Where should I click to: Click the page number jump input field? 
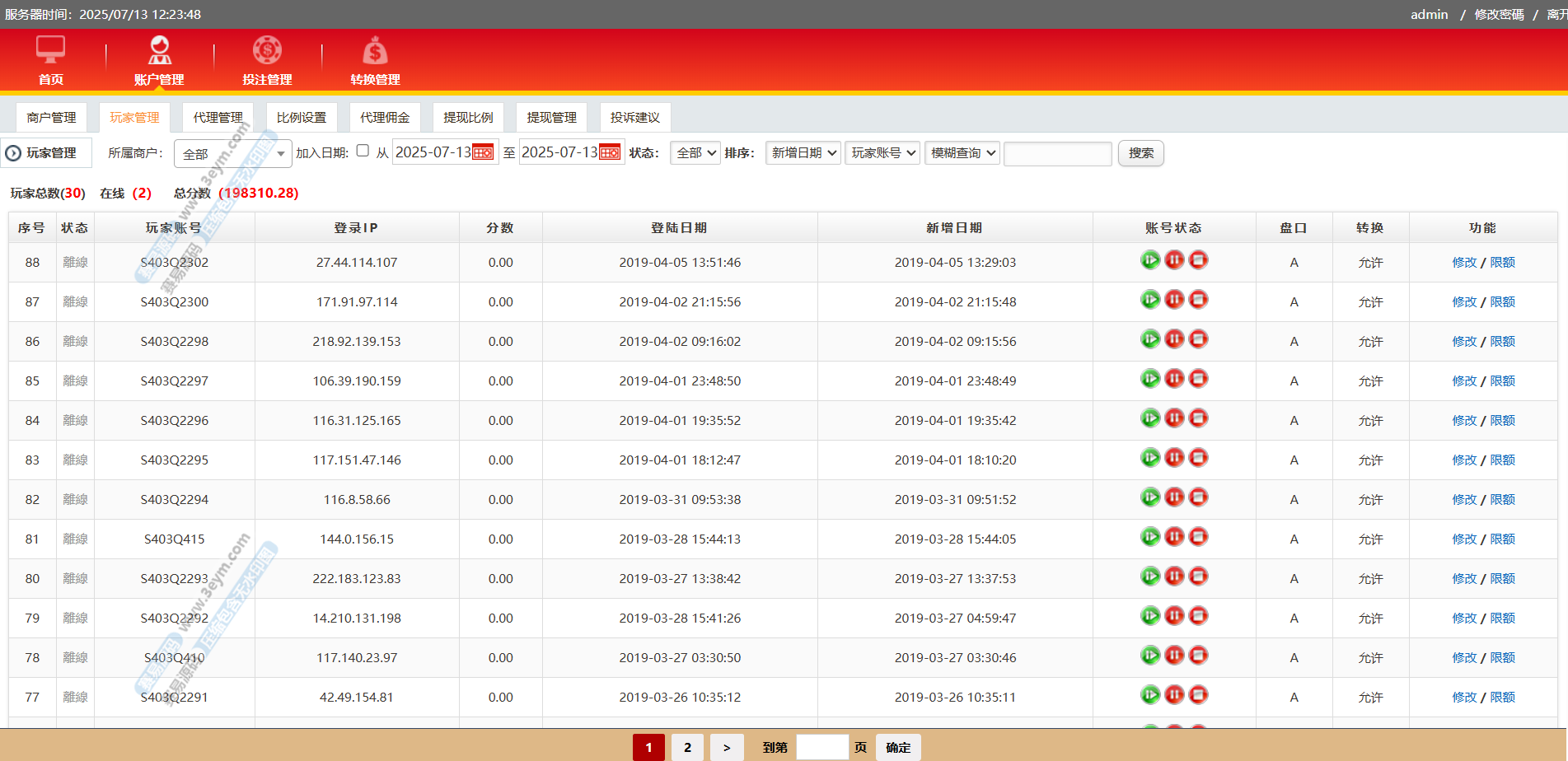821,747
